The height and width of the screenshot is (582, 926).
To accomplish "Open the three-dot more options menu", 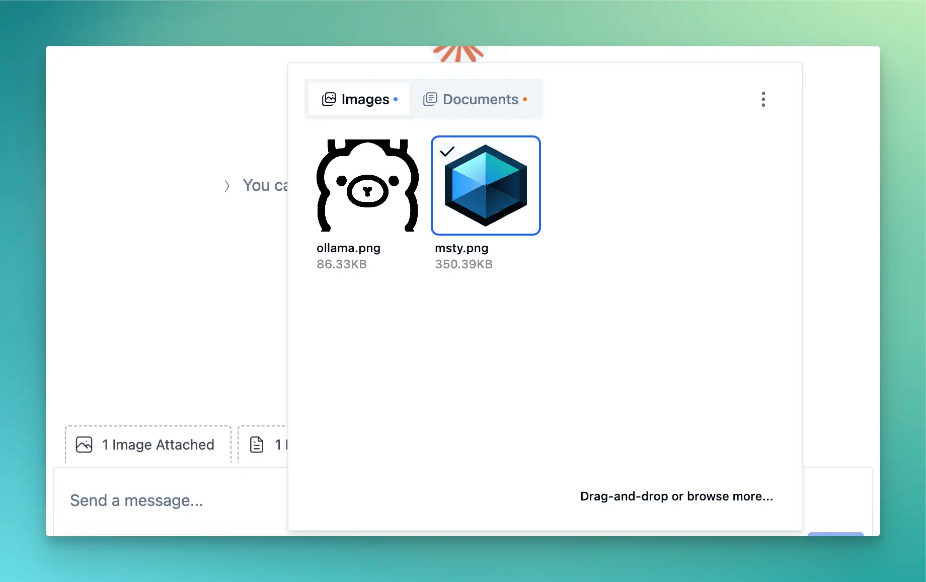I will pos(763,99).
